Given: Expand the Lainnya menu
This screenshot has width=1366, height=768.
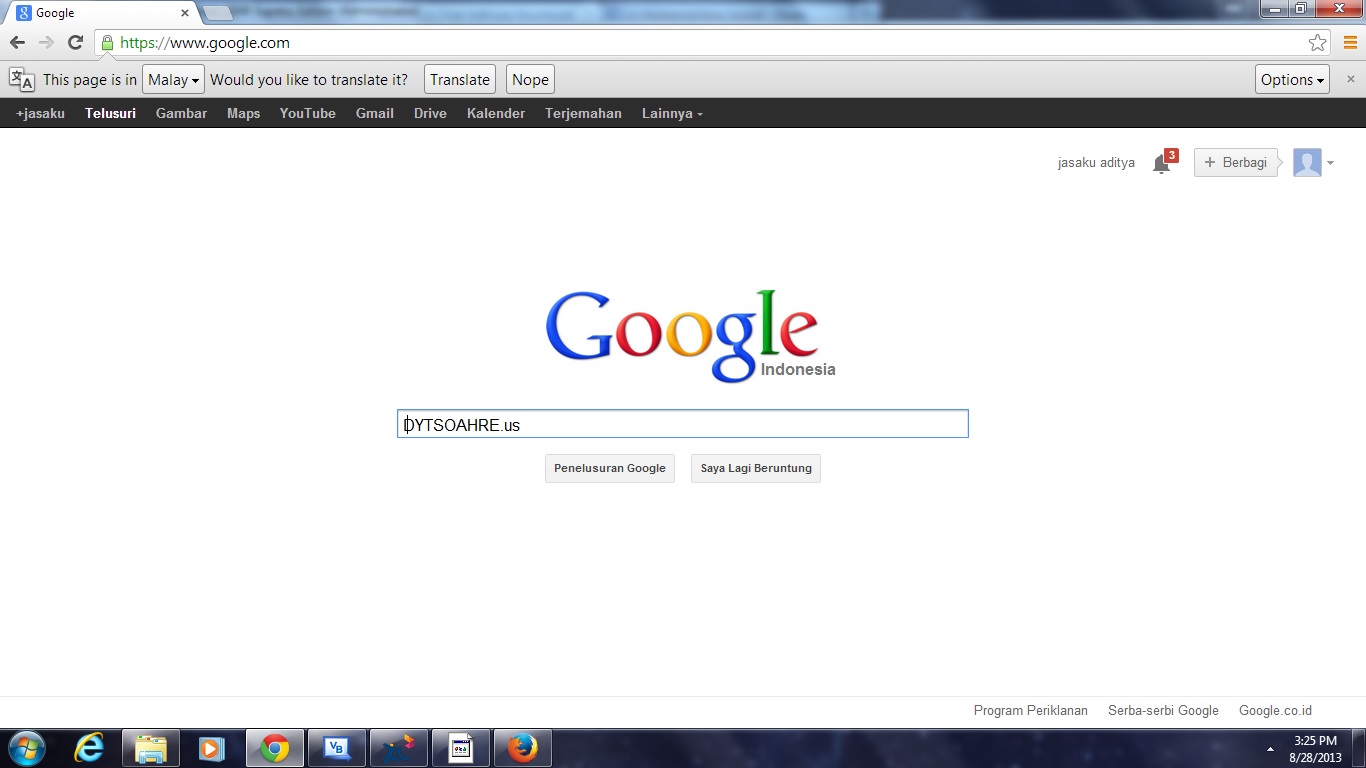Looking at the screenshot, I should point(672,113).
